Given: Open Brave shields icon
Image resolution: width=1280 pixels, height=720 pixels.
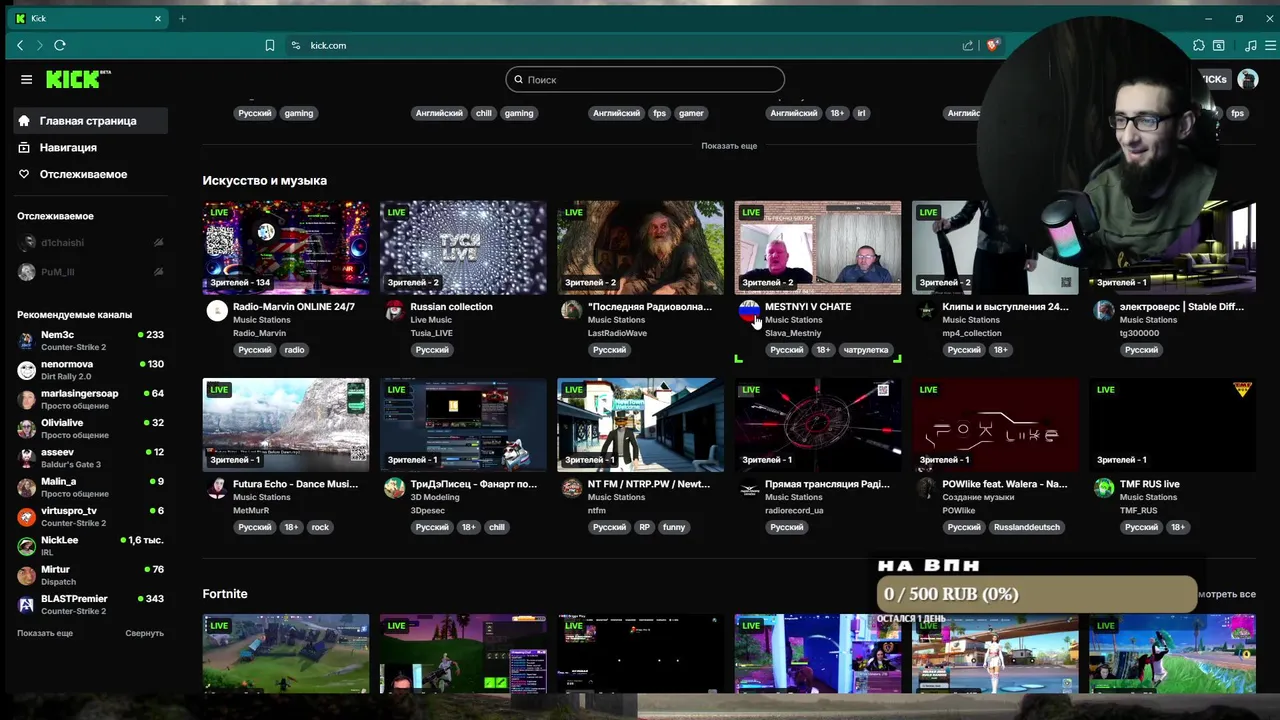Looking at the screenshot, I should pyautogui.click(x=993, y=45).
